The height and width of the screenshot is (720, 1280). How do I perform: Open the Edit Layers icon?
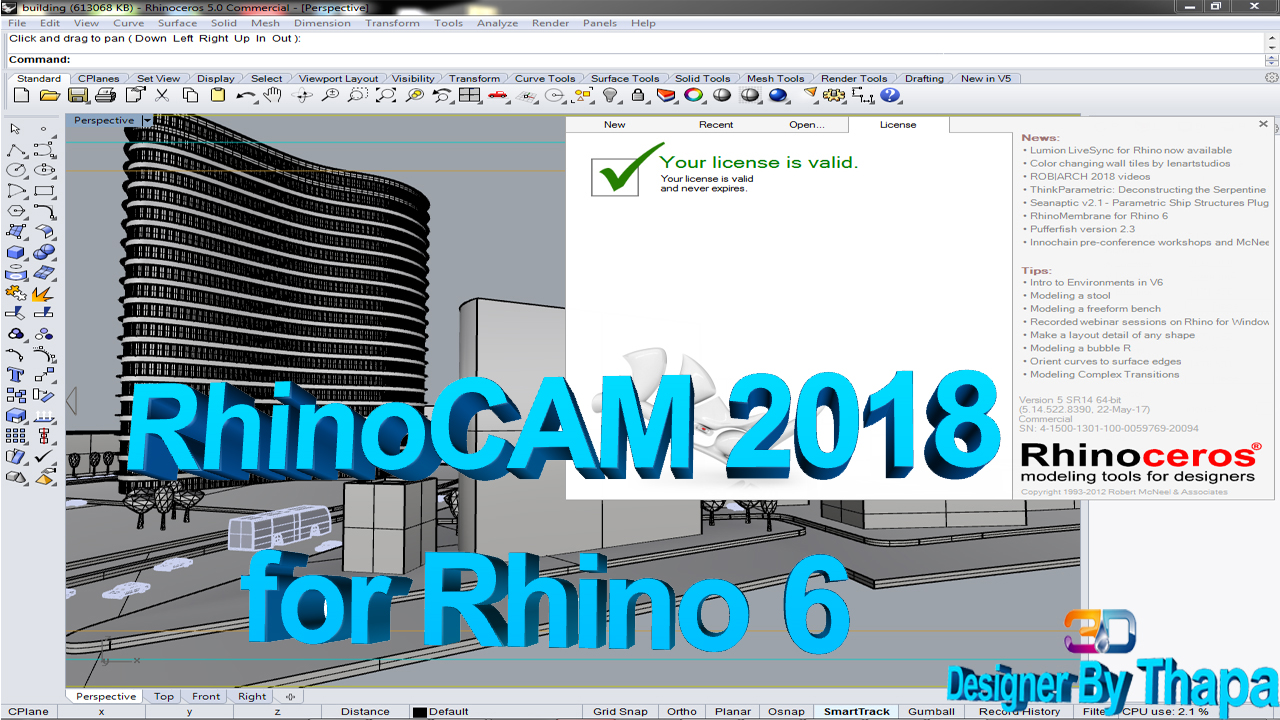click(666, 96)
